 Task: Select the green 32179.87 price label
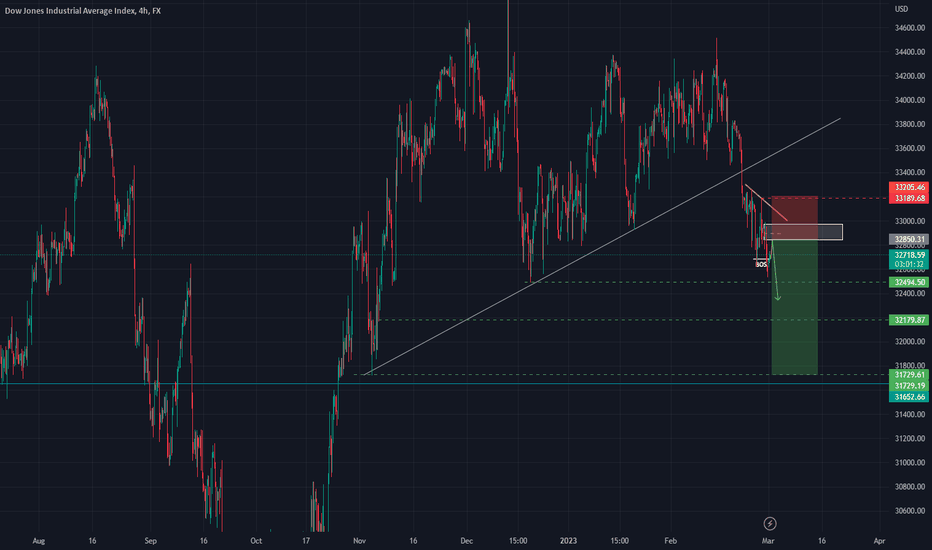(909, 320)
